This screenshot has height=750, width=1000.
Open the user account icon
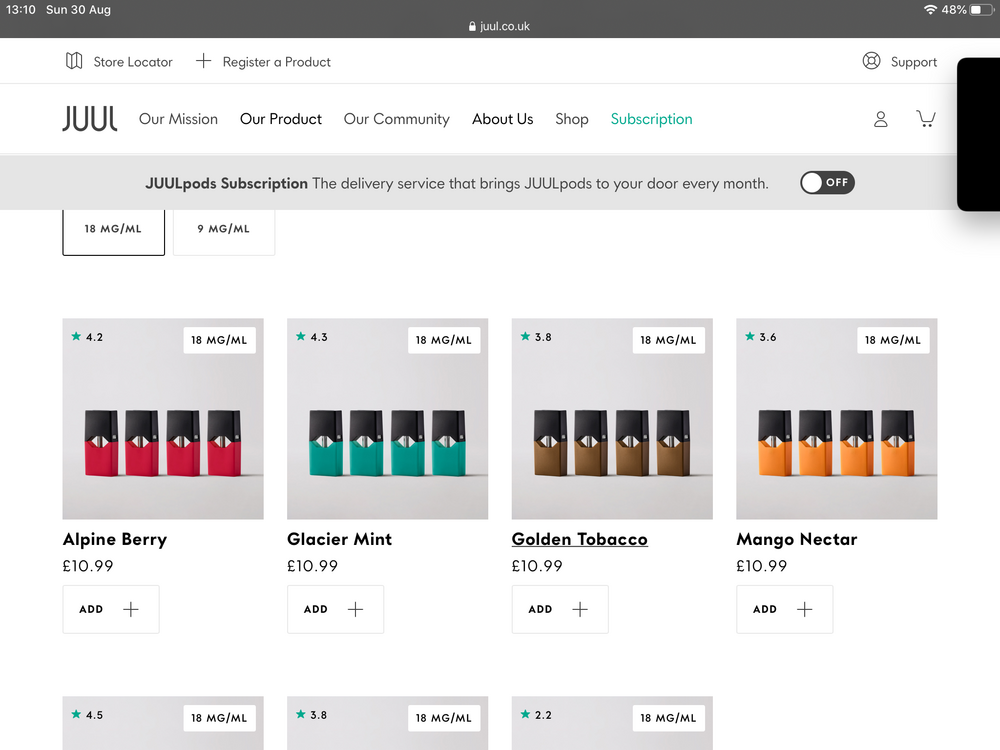[880, 119]
